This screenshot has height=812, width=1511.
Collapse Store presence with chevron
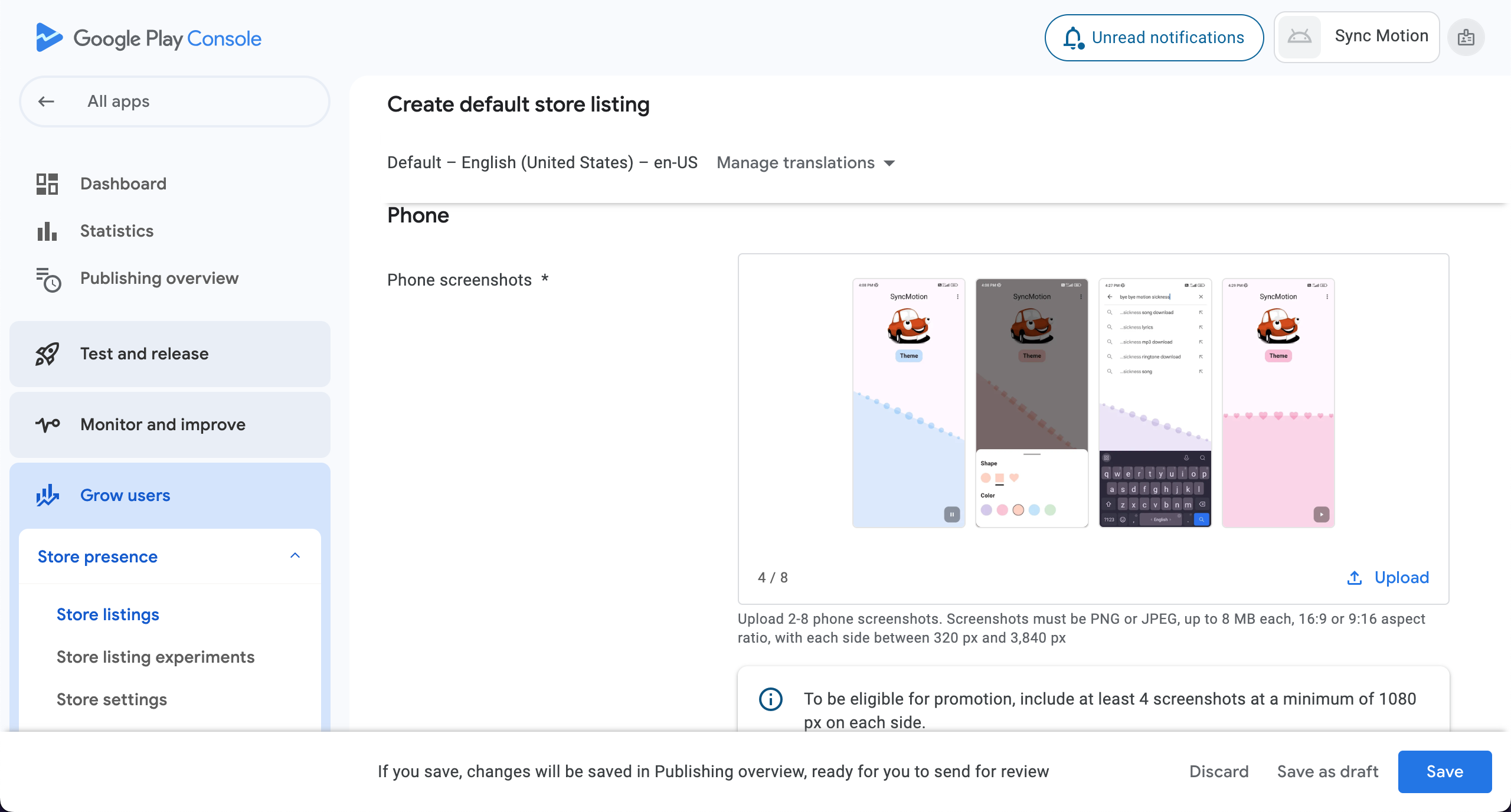click(295, 556)
